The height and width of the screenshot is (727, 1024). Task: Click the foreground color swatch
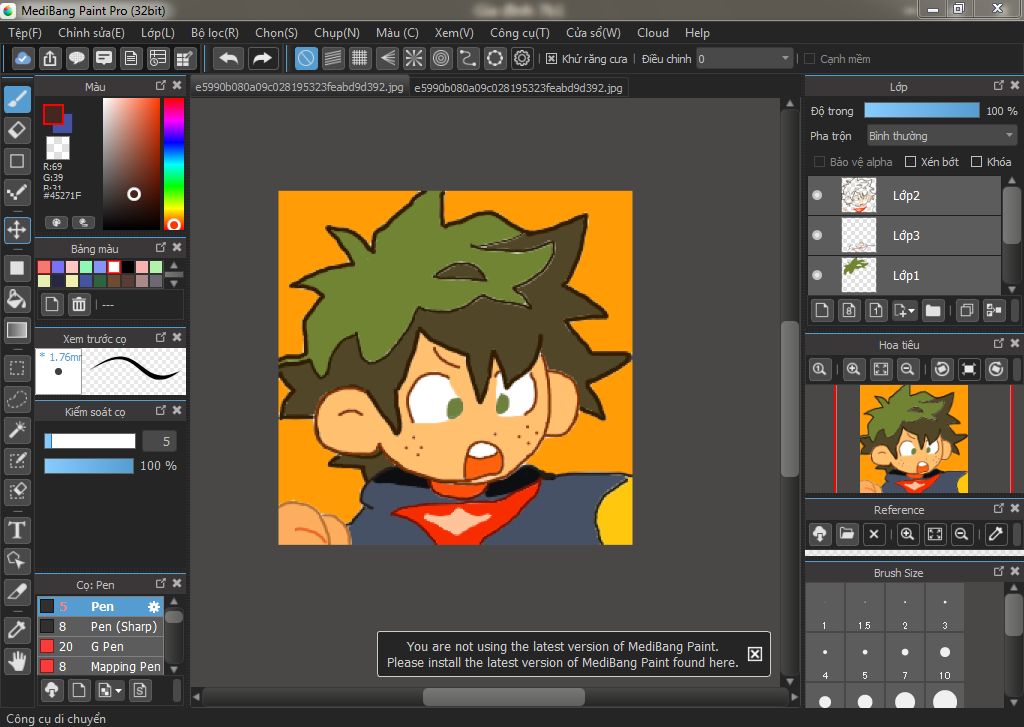[x=53, y=115]
